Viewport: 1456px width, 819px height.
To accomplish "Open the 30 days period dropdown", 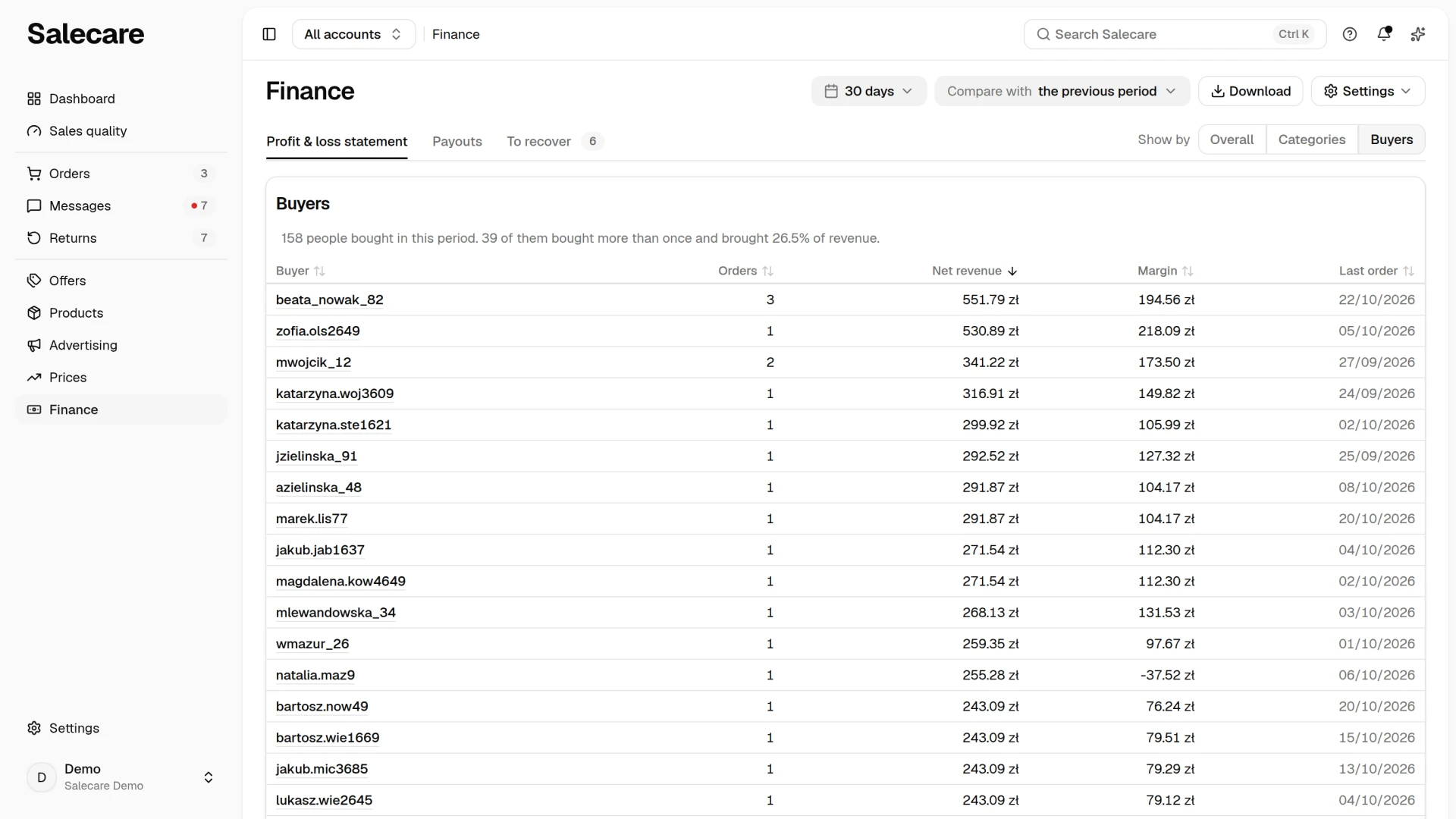I will pyautogui.click(x=869, y=91).
